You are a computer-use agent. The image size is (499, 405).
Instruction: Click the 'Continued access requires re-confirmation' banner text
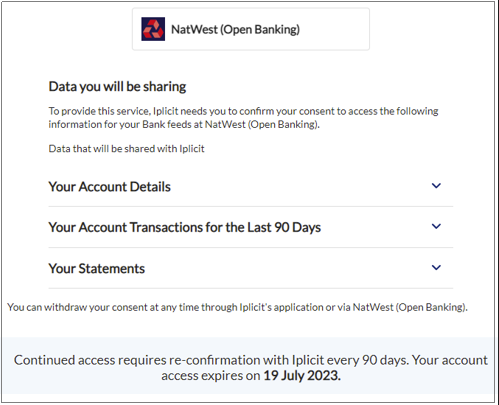(251, 368)
